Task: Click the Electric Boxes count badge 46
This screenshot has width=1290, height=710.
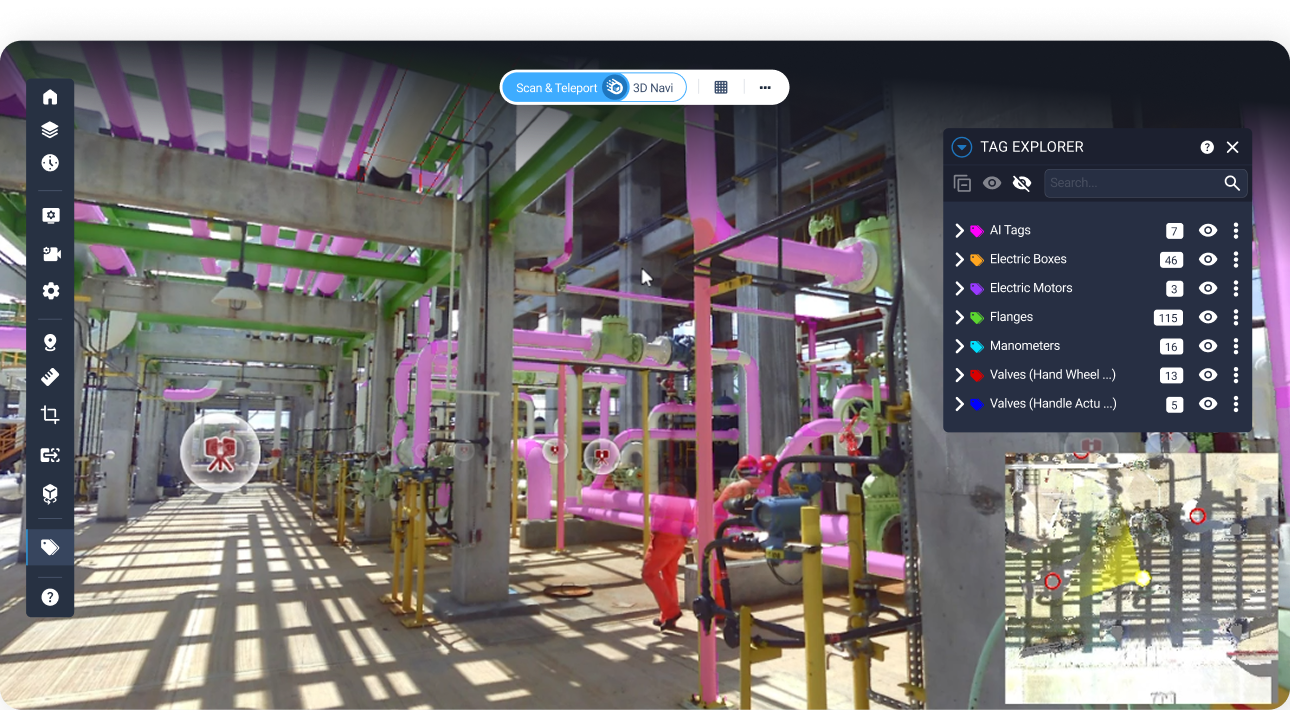Action: [x=1171, y=260]
